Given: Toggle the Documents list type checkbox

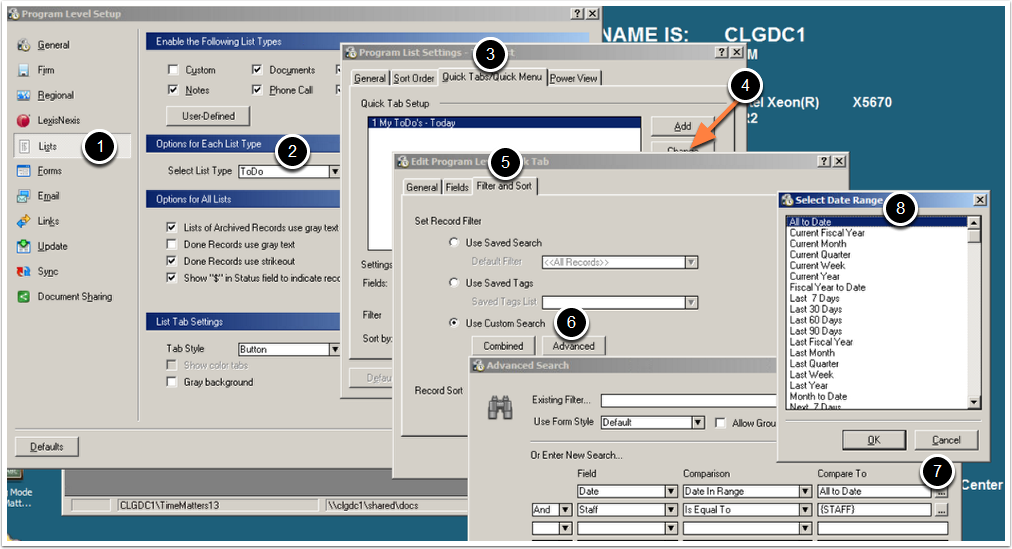Looking at the screenshot, I should 257,70.
